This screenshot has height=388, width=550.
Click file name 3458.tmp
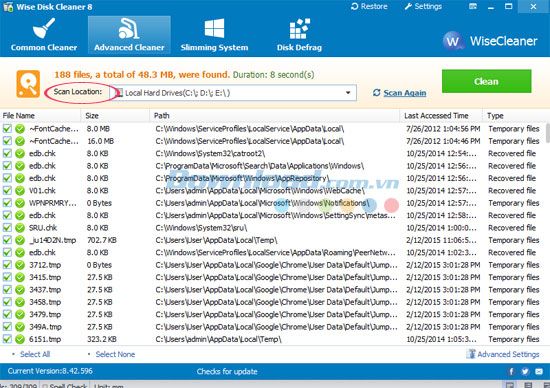click(45, 302)
